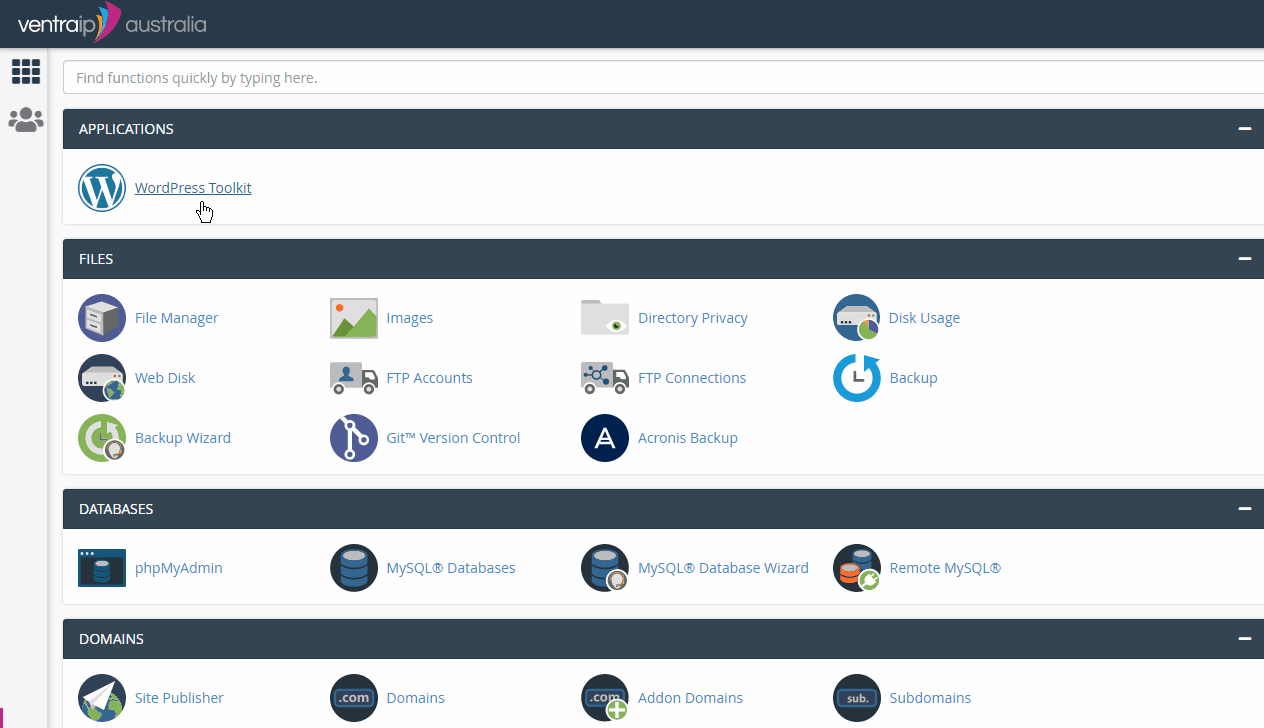Open the MySQL Databases icon
The width and height of the screenshot is (1264, 728).
click(354, 568)
